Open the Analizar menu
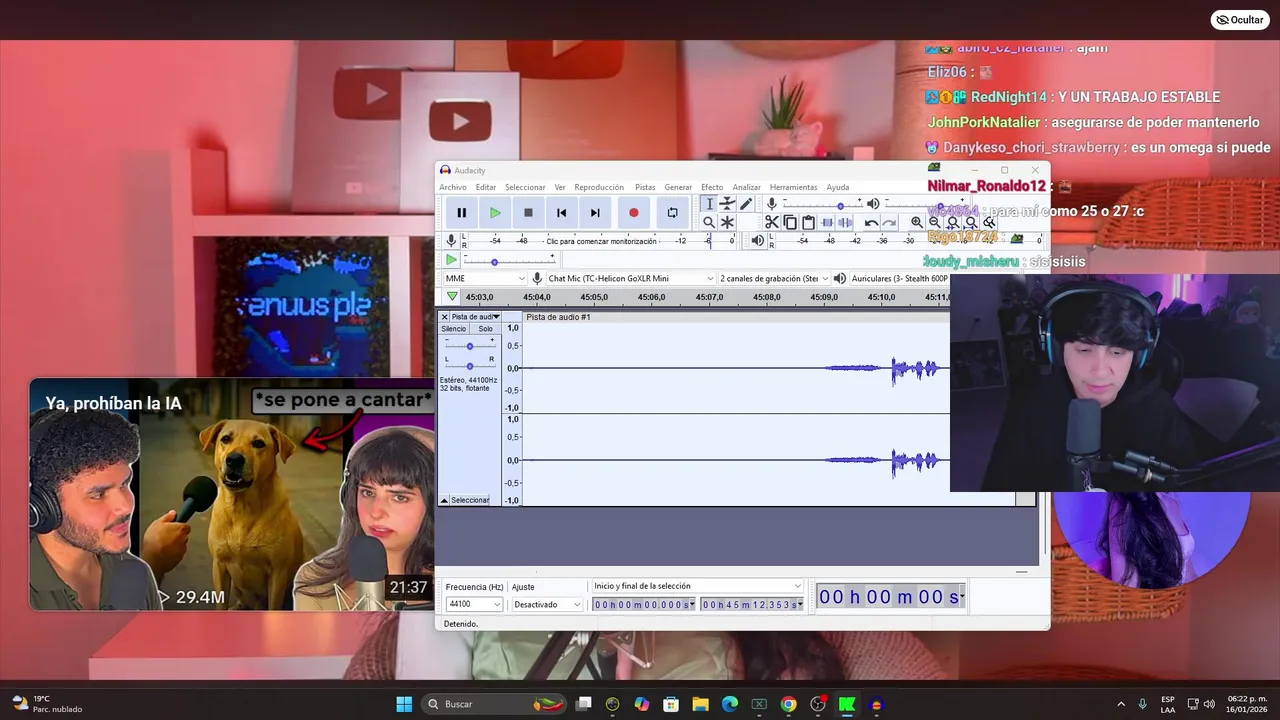The height and width of the screenshot is (720, 1280). click(746, 187)
